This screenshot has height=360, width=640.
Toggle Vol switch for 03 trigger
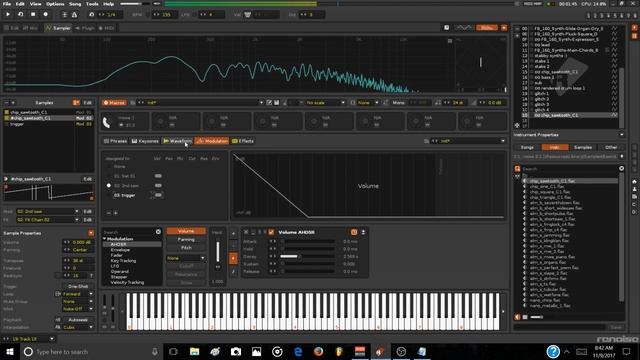pyautogui.click(x=158, y=195)
